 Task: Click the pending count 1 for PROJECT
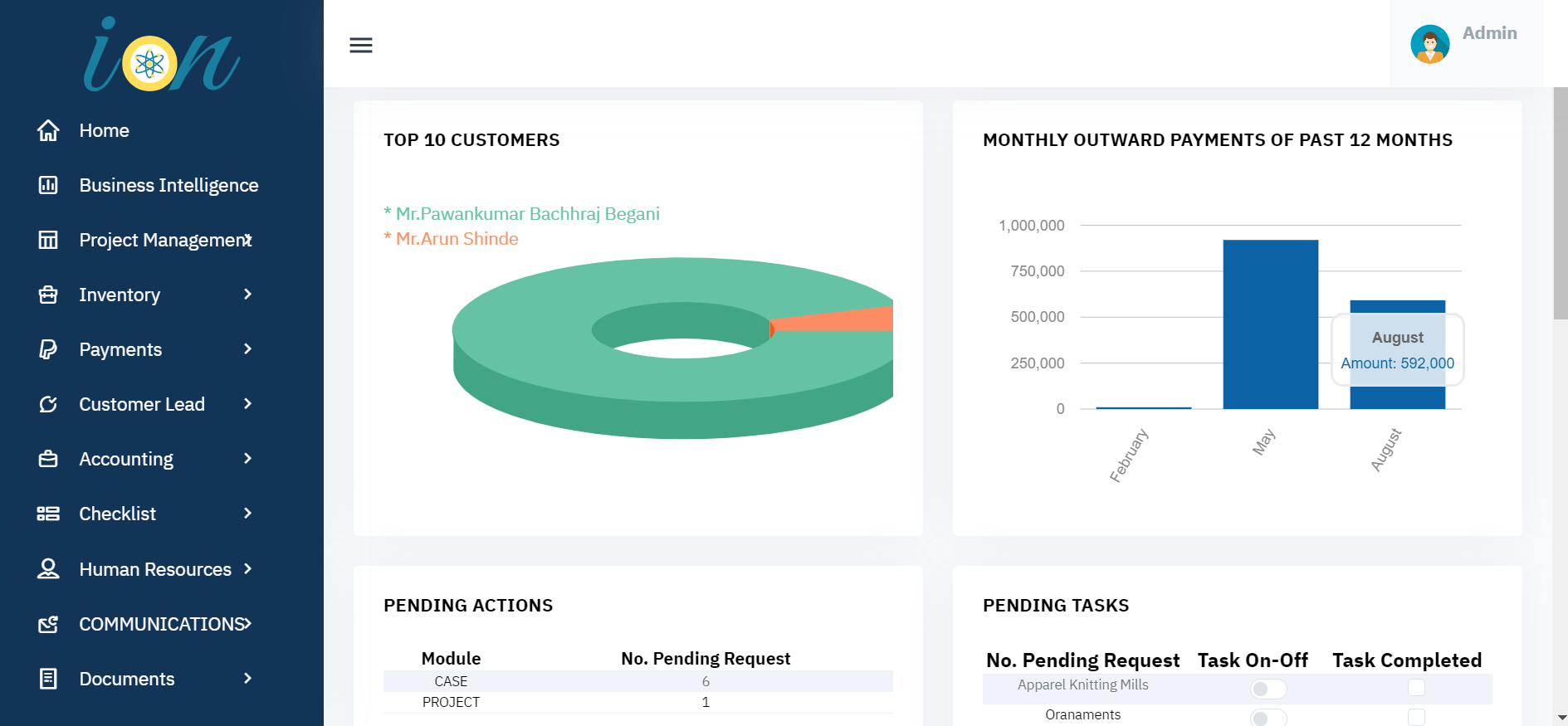pyautogui.click(x=706, y=702)
